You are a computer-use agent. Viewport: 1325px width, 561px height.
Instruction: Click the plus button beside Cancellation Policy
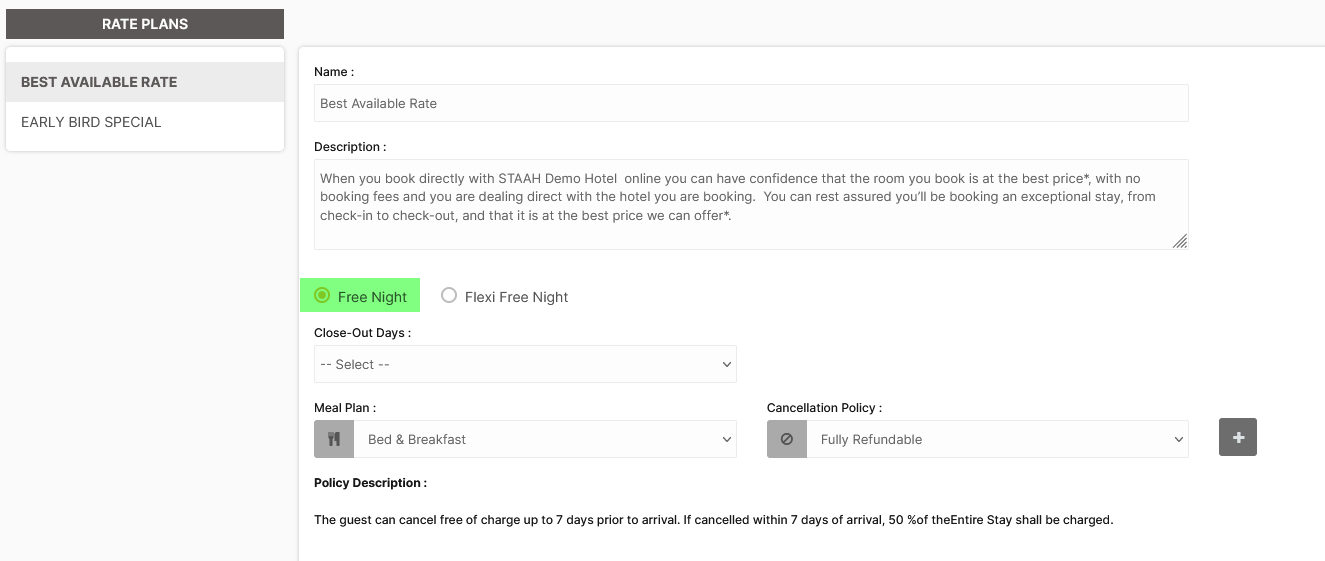point(1238,437)
